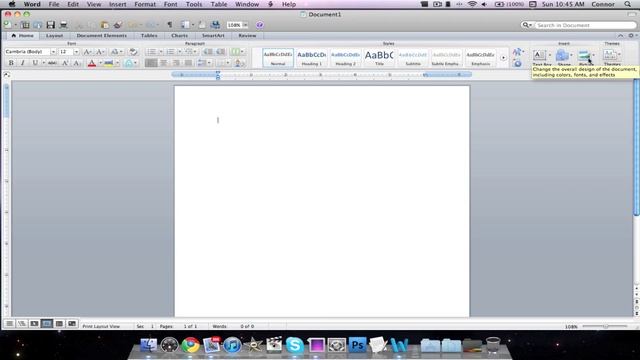Click the Text Effects icon
Viewport: 640px width, 360px height.
click(129, 63)
